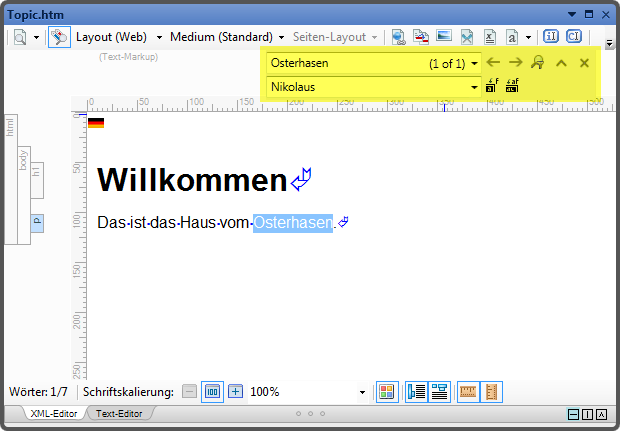
Task: Click the previous match arrow in search bar
Action: pos(493,63)
